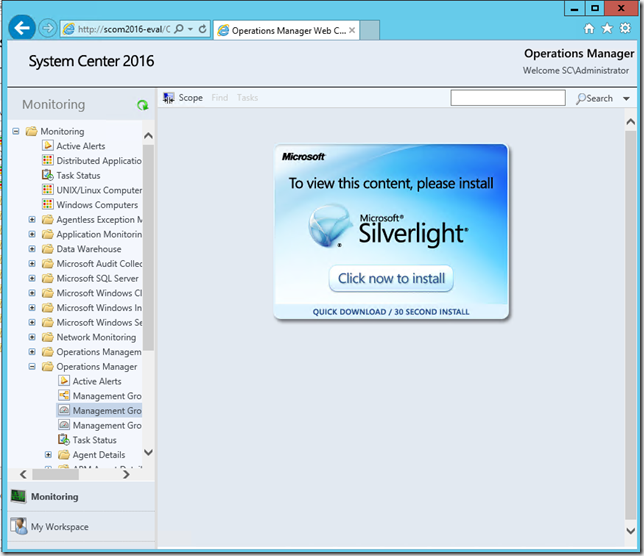Expand the Agentless Exception Monitoring folder

32,219
